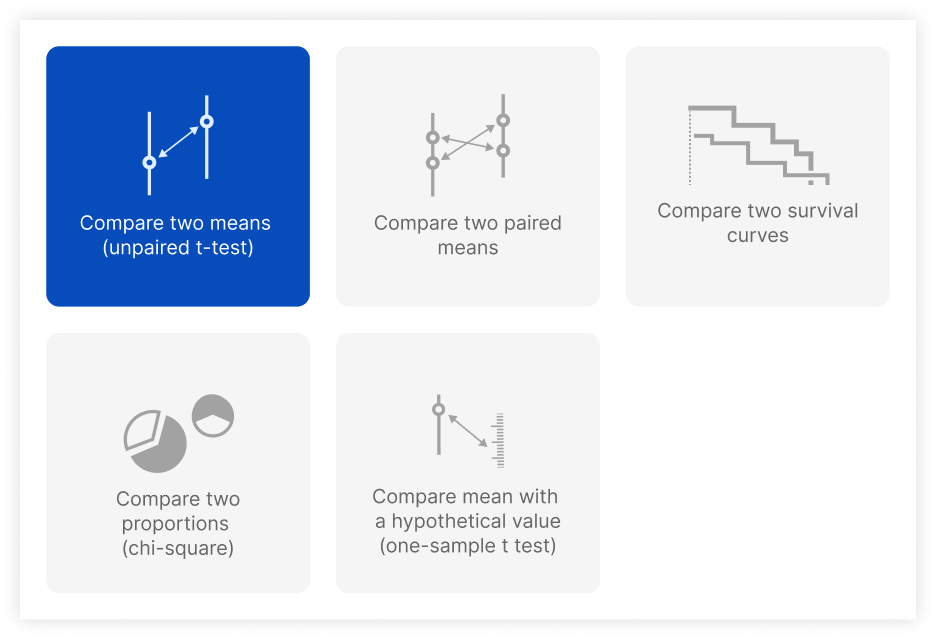Click the 'Compare two paired means' label
936x640 pixels.
467,235
